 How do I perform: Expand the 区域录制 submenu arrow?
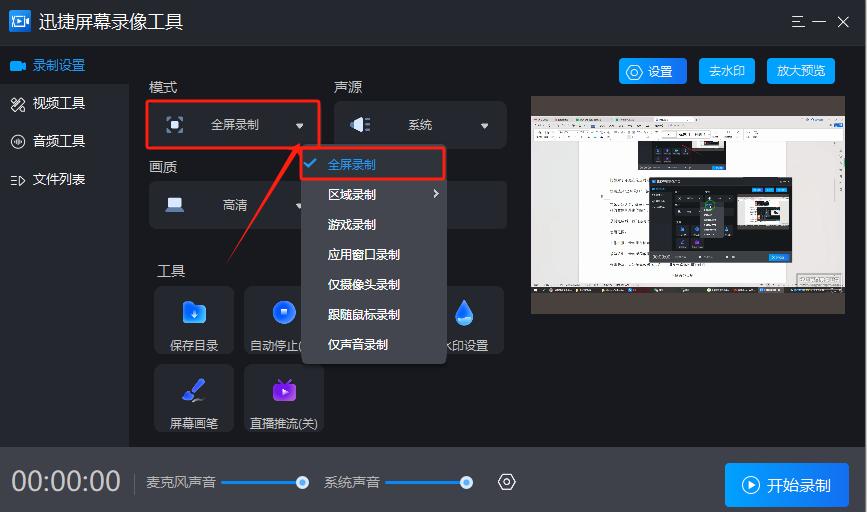(x=436, y=194)
